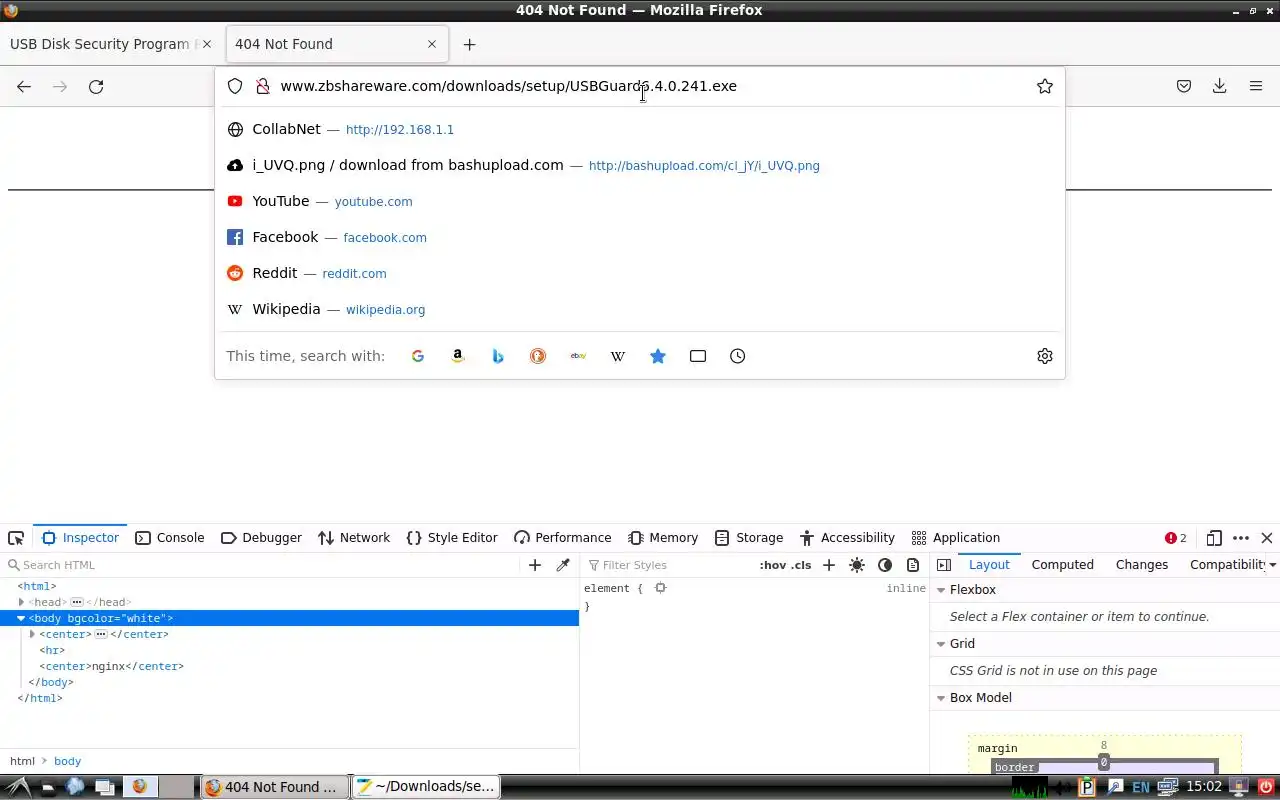Open search settings gear

(x=1045, y=356)
